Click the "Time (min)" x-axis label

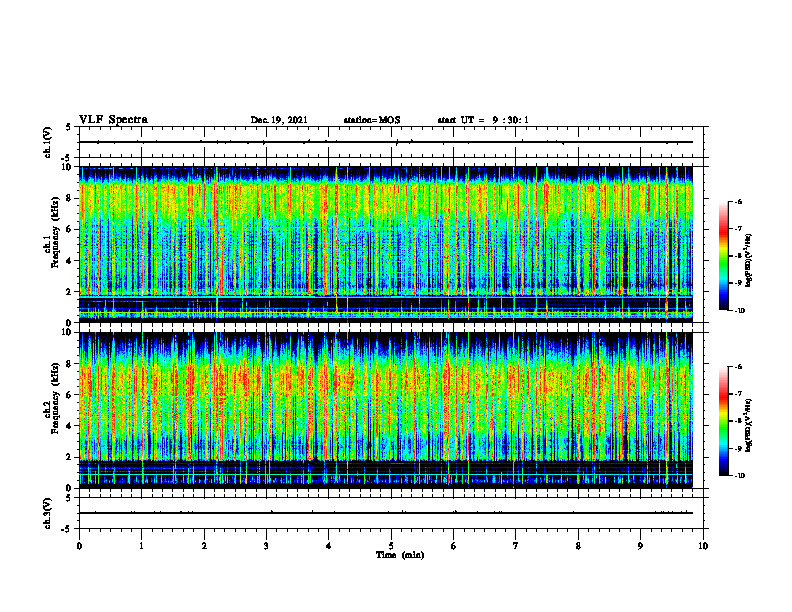pos(400,555)
